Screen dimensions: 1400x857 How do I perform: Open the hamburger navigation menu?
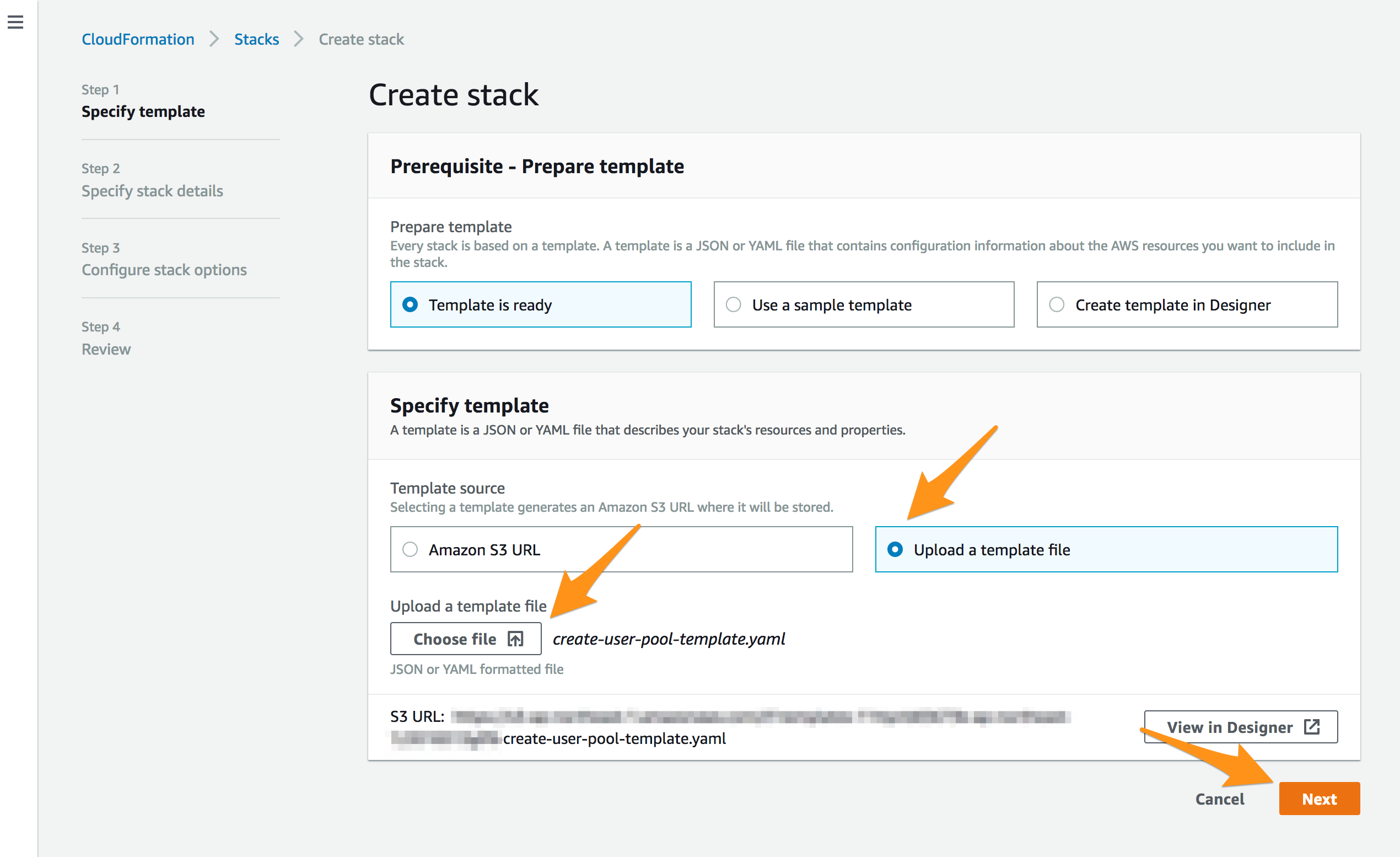click(15, 22)
